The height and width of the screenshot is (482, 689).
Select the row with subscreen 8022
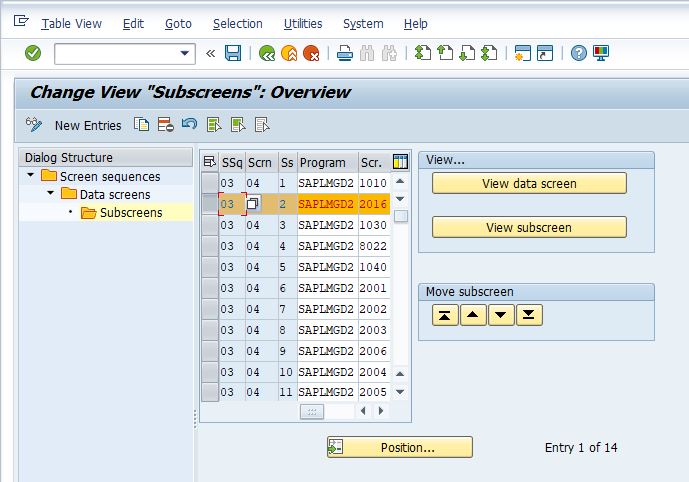210,246
